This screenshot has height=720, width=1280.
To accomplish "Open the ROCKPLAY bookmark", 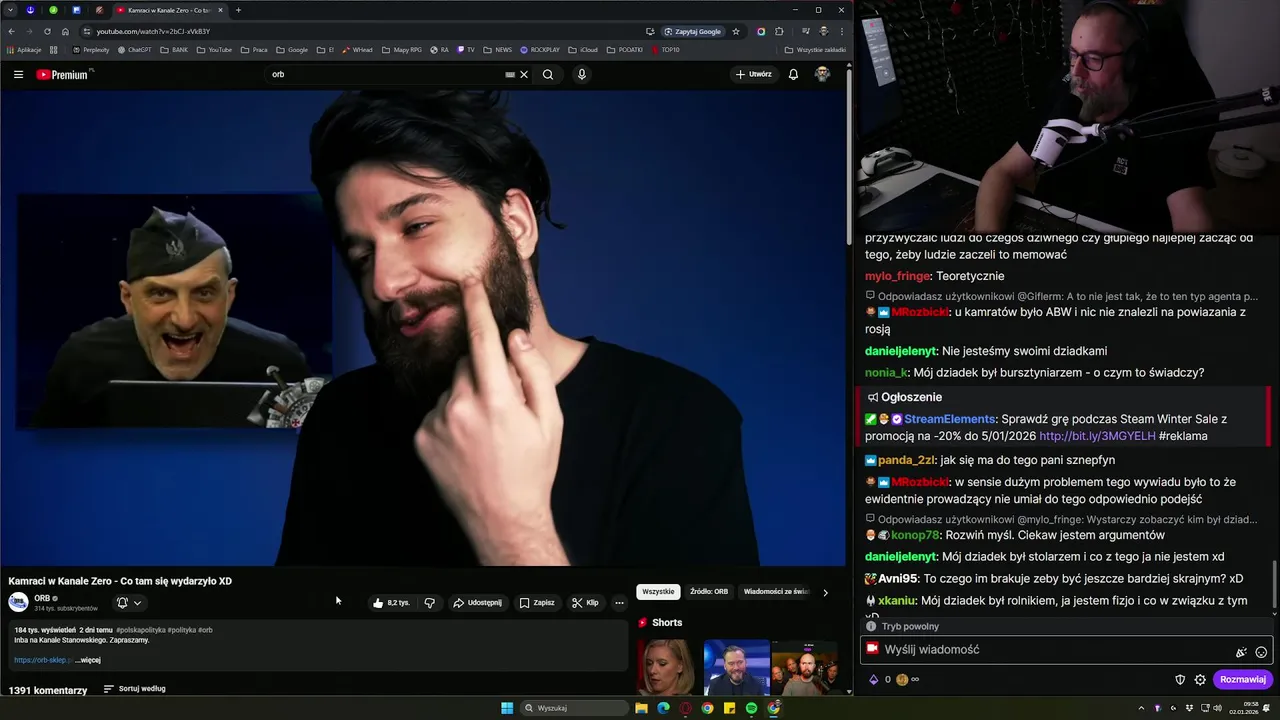I will point(540,50).
